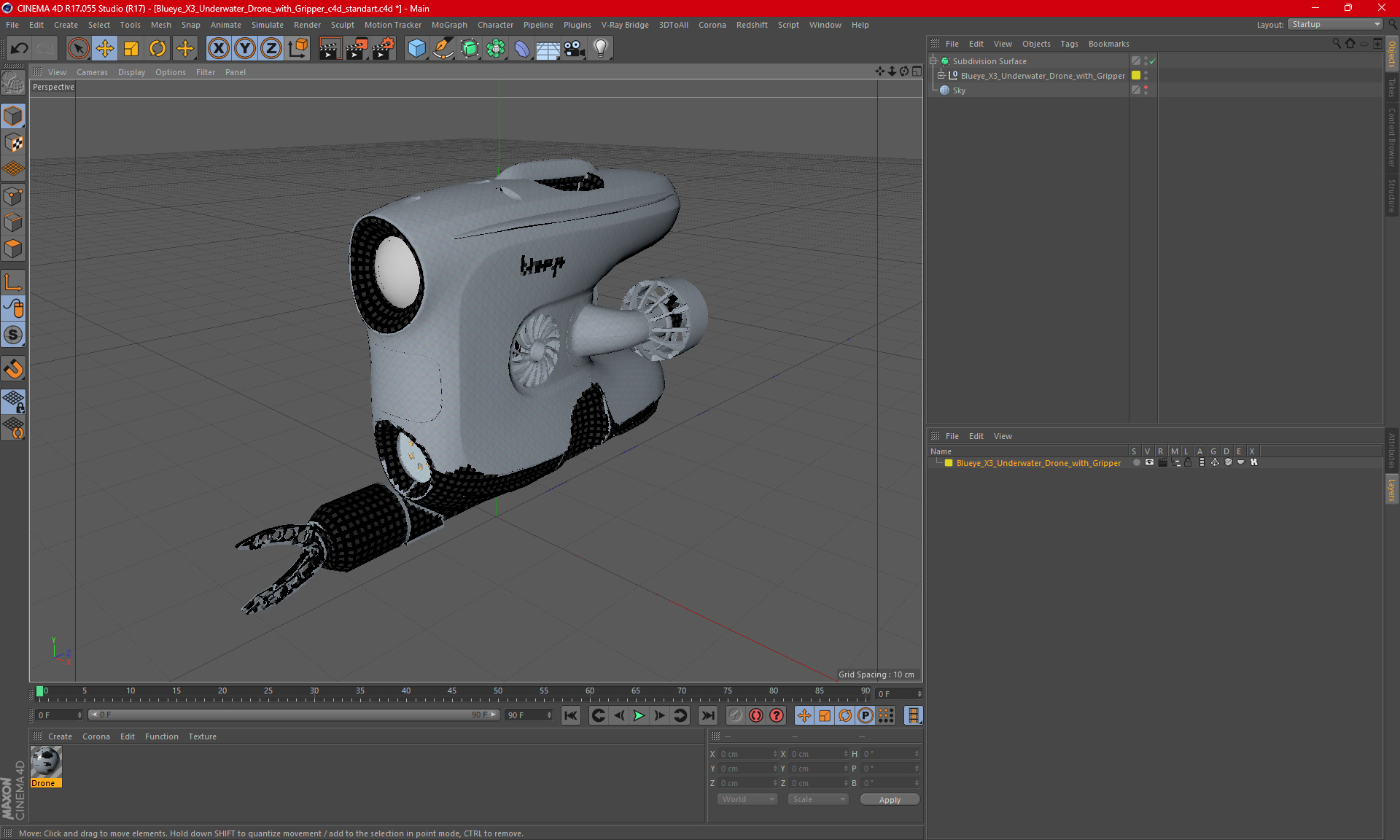Click the Locked Workplane icon

point(13,401)
